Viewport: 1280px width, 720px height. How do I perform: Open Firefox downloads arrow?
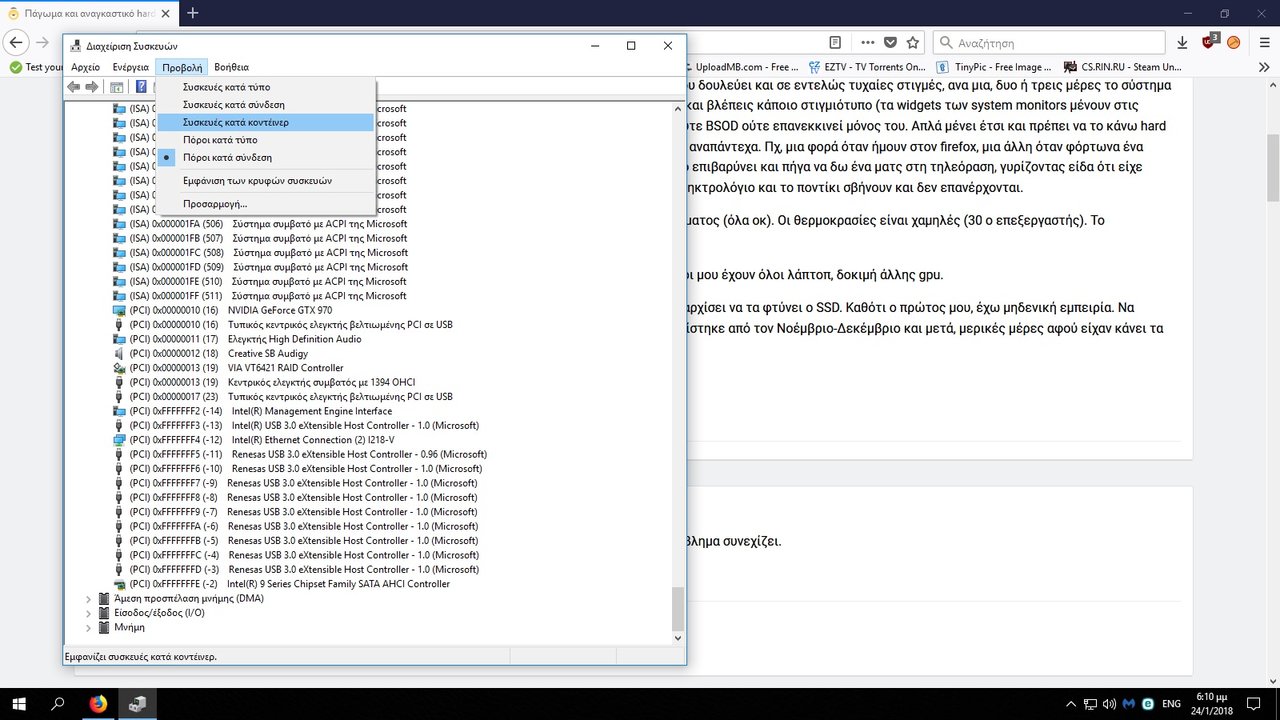pyautogui.click(x=1183, y=43)
